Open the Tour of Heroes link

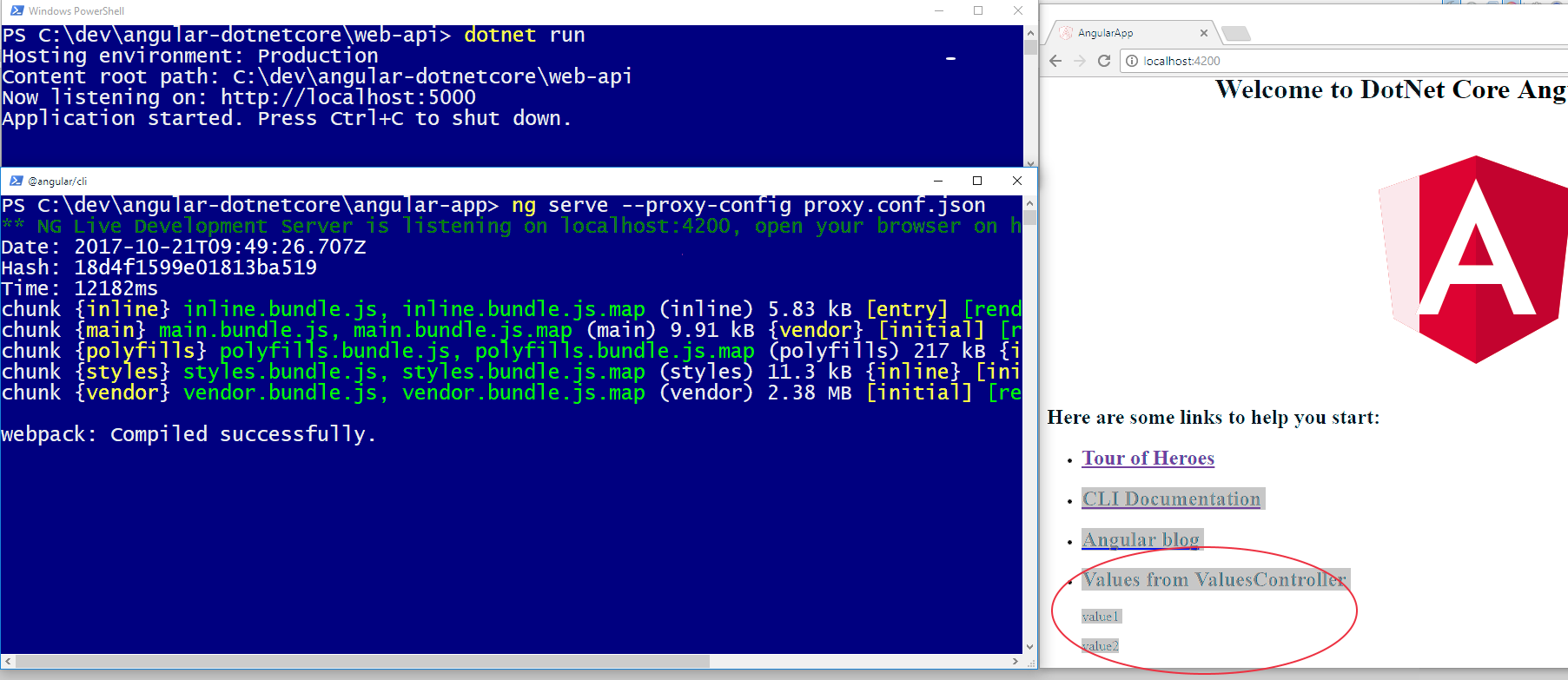coord(1148,459)
